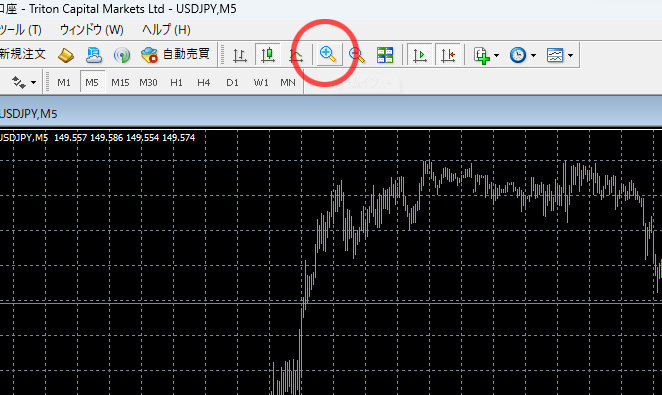Open the ウィンドウ (W) menu

pyautogui.click(x=92, y=30)
